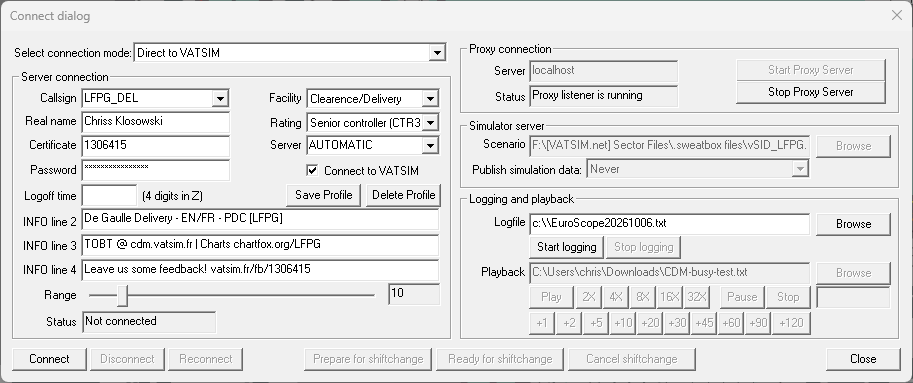This screenshot has height=383, width=913.
Task: Click the Password field
Action: (155, 170)
